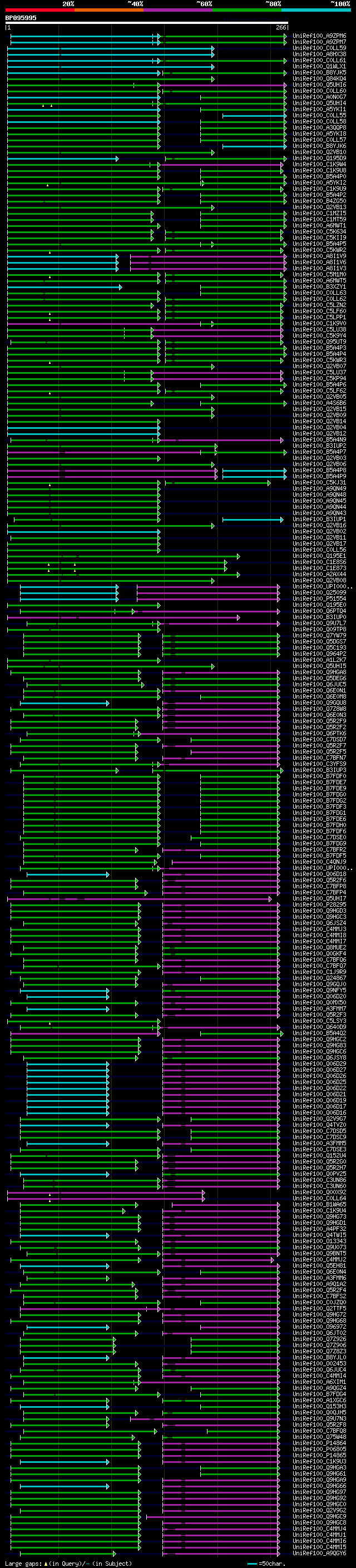Click the end position 266 on the ruler
This screenshot has width=356, height=1568.
pyautogui.click(x=281, y=27)
